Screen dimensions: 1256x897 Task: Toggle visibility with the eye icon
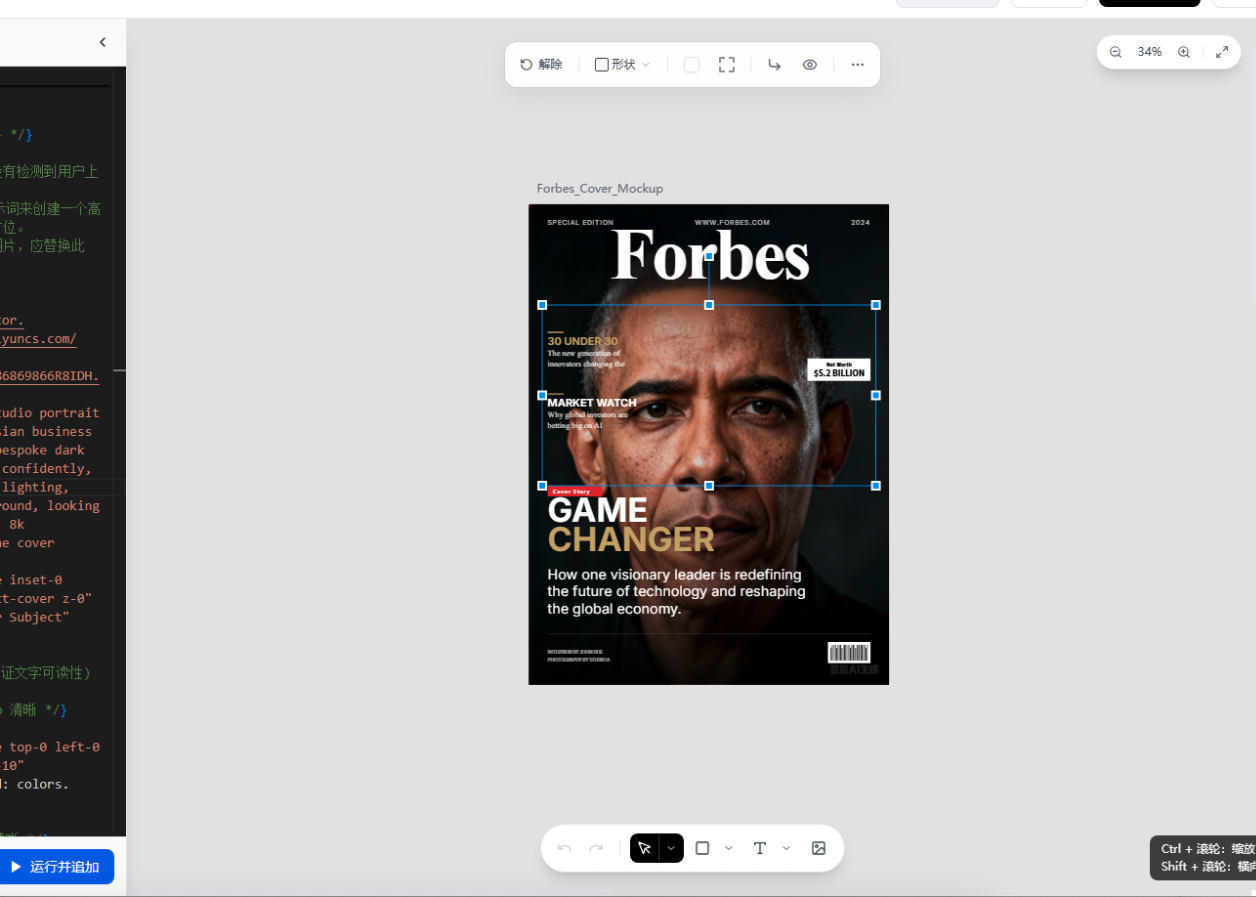[810, 64]
